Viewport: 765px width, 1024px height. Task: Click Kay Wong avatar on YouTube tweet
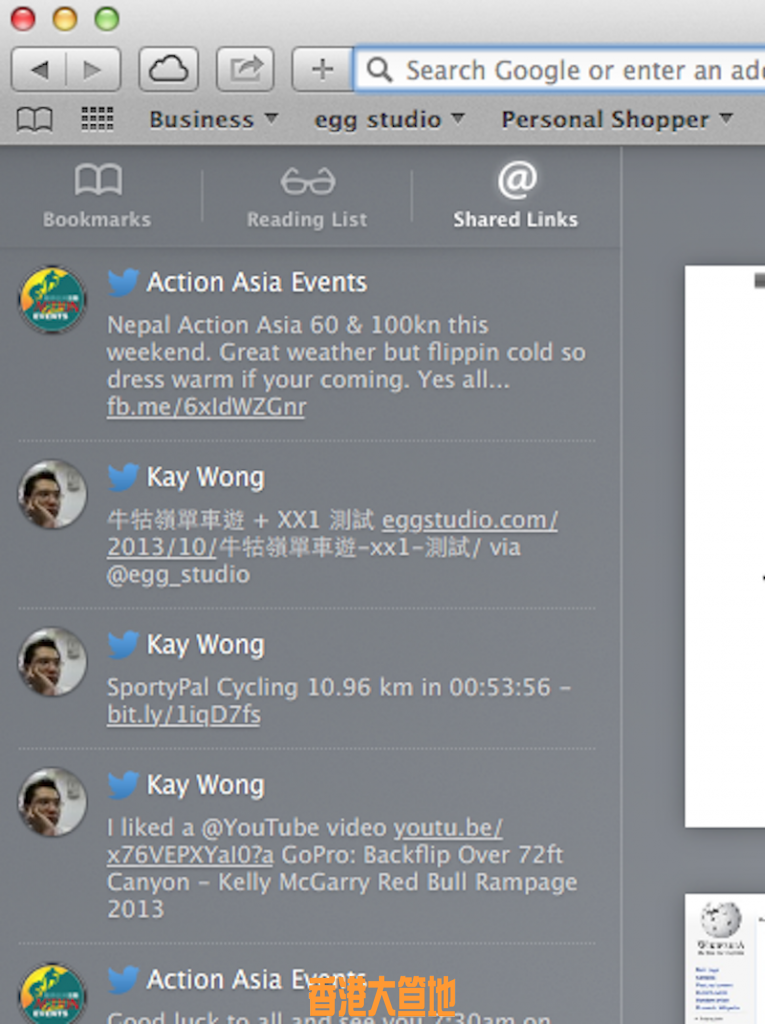click(52, 802)
